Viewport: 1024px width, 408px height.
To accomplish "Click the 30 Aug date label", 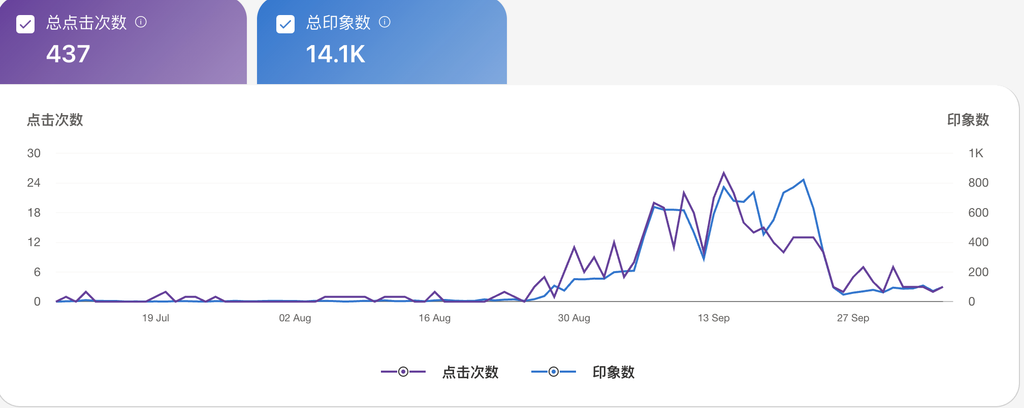I will [574, 319].
